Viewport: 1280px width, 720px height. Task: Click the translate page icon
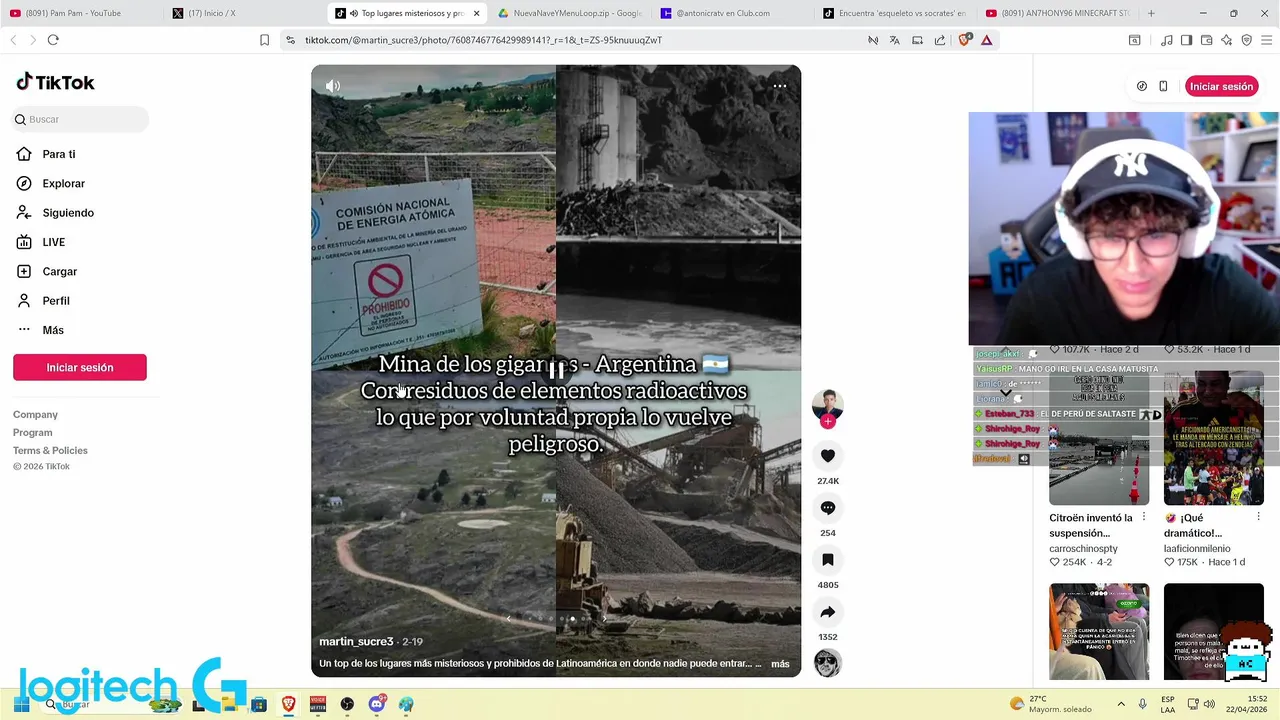tap(894, 40)
